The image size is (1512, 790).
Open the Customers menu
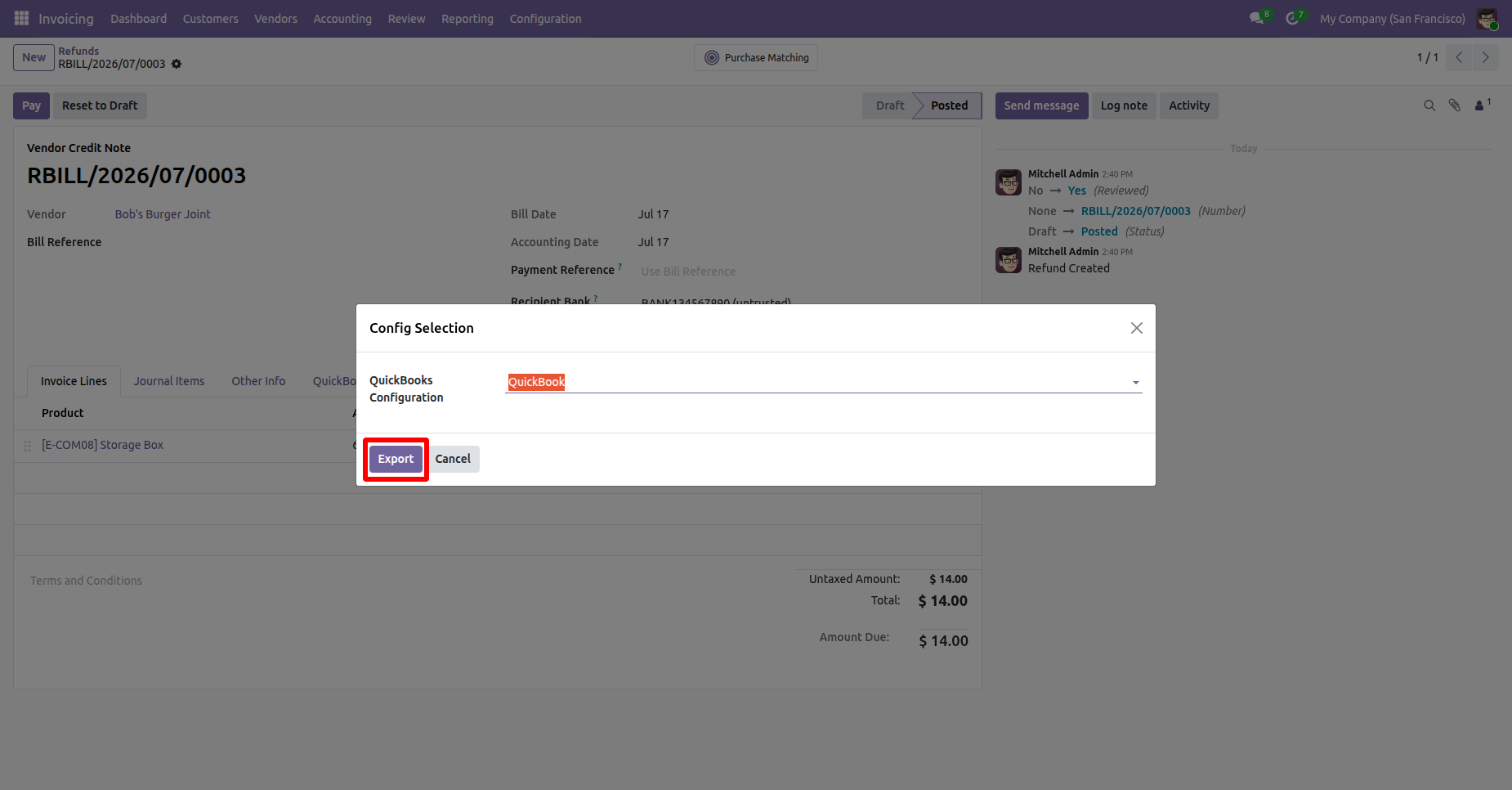tap(211, 19)
